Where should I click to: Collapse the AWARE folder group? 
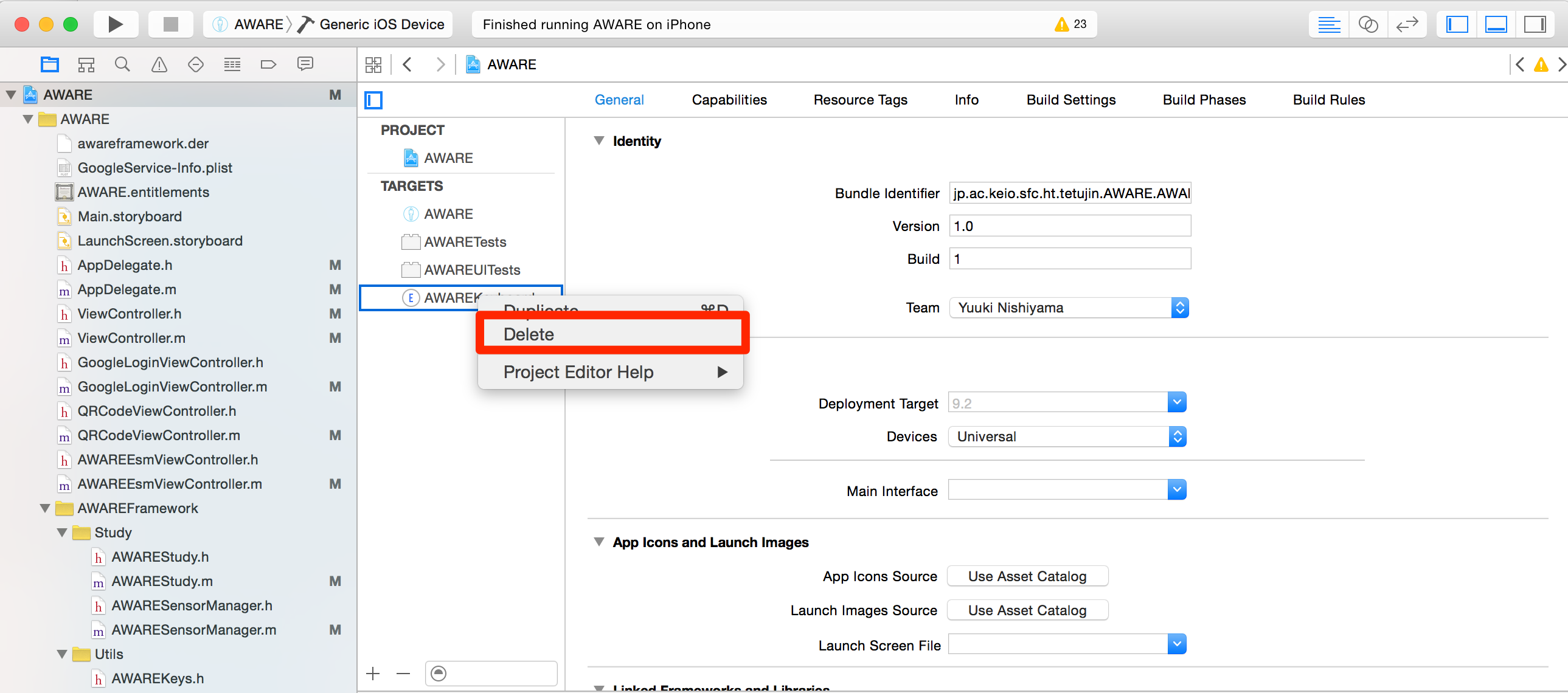coord(28,119)
